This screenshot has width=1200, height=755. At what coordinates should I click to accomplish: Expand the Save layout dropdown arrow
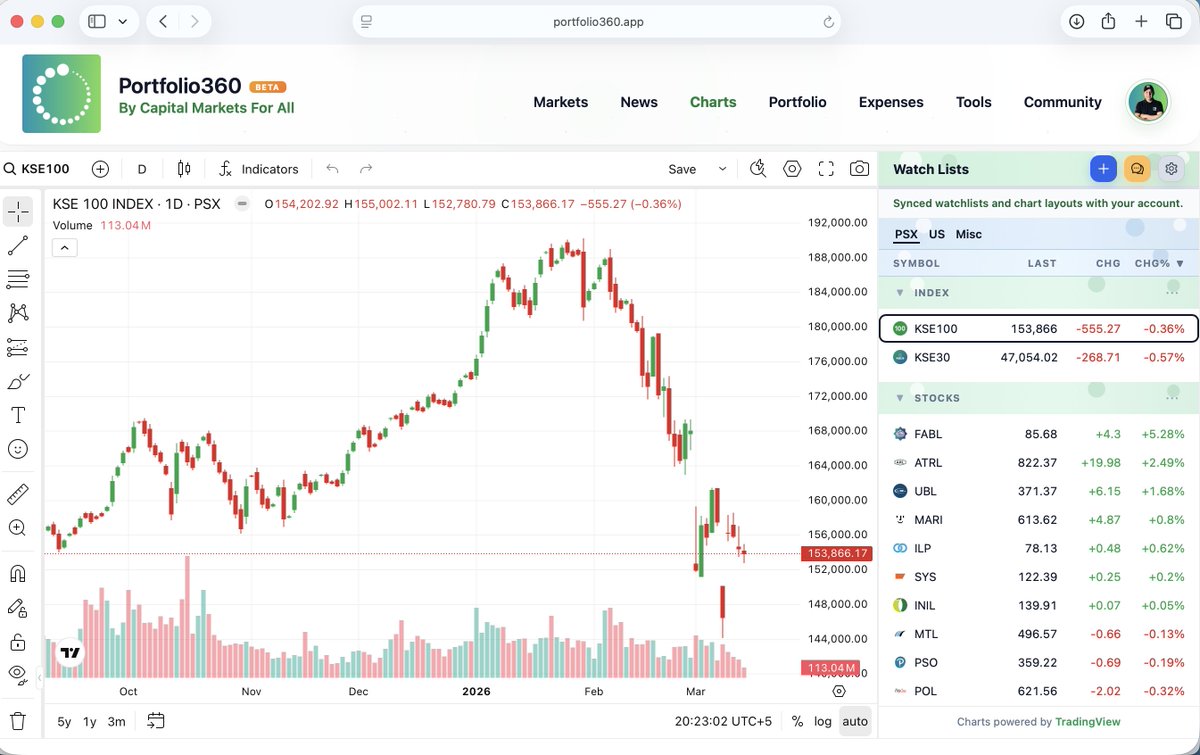[x=722, y=169]
